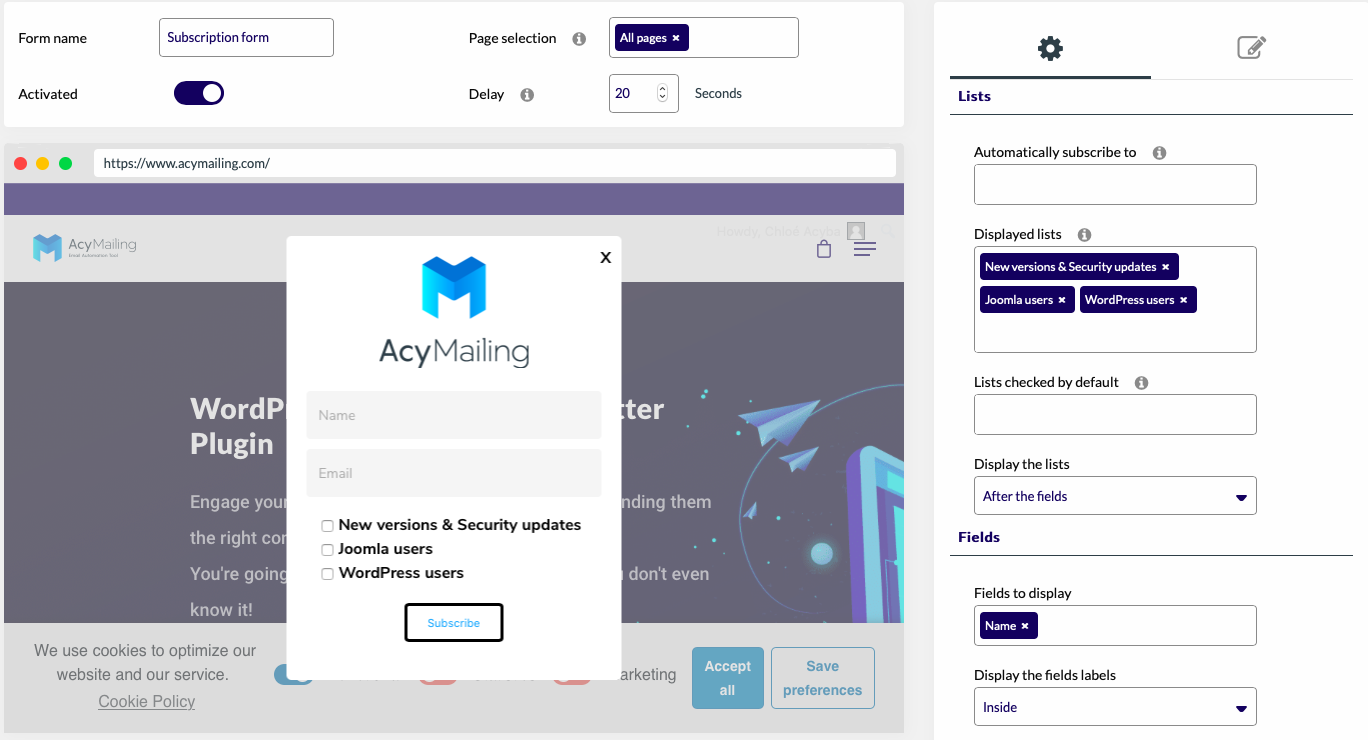
Task: Toggle the Activated switch
Action: coord(199,93)
